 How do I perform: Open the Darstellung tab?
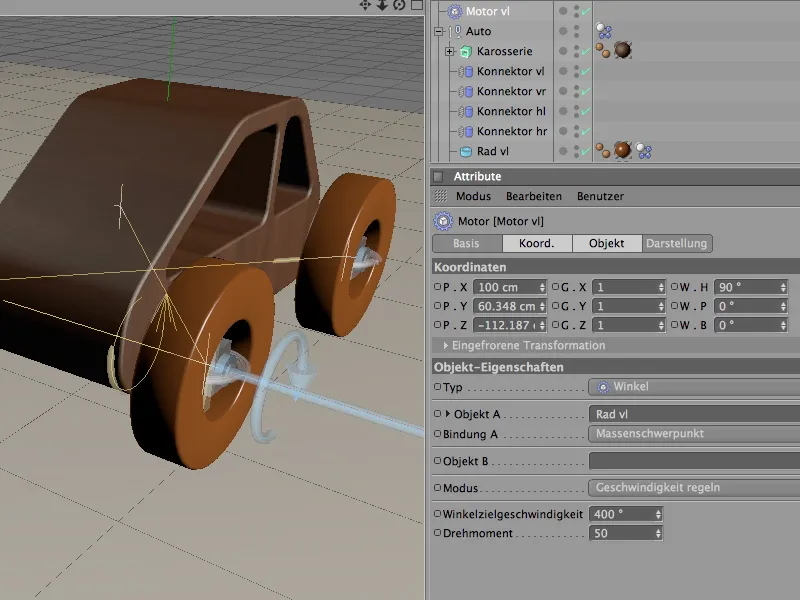[x=676, y=243]
